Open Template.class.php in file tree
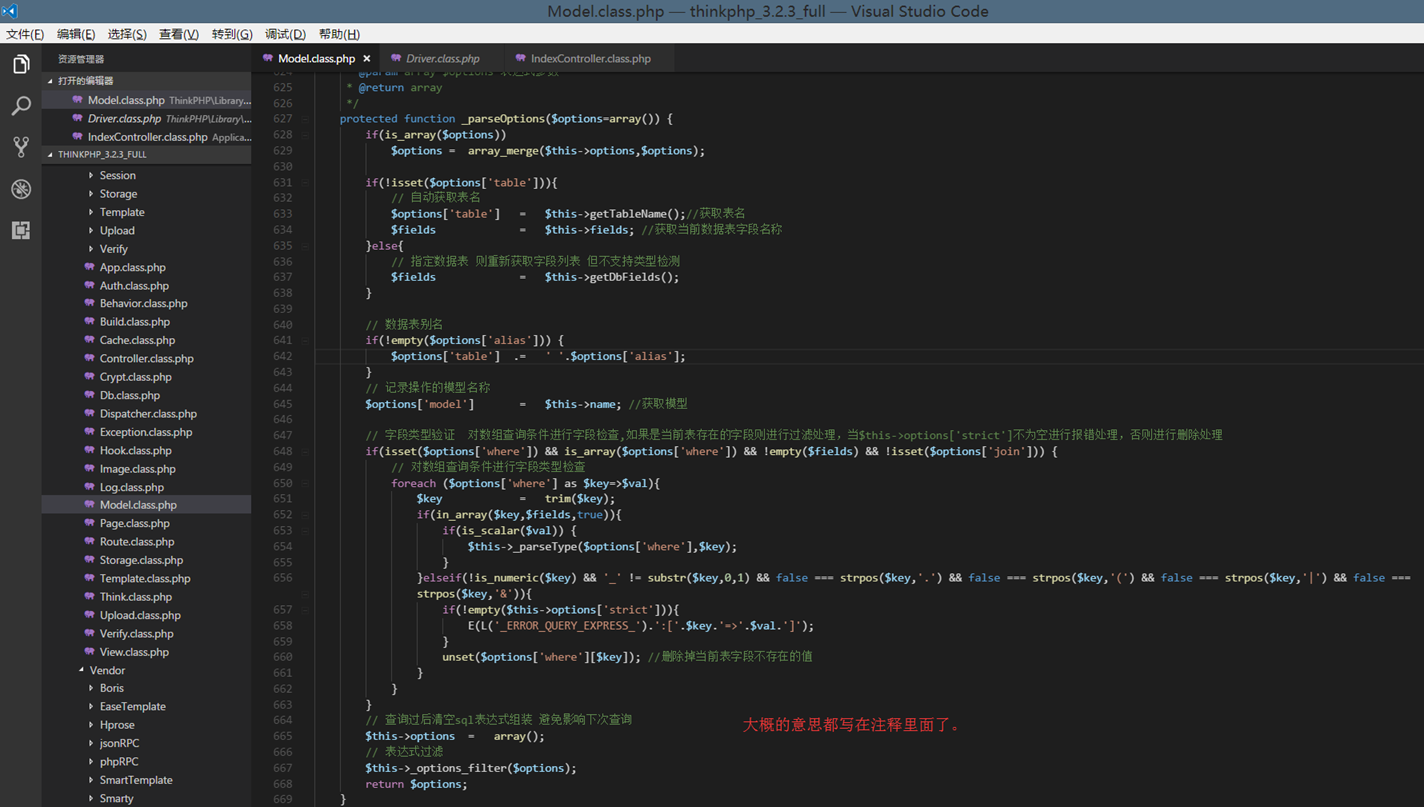The width and height of the screenshot is (1424, 807). pyautogui.click(x=146, y=579)
